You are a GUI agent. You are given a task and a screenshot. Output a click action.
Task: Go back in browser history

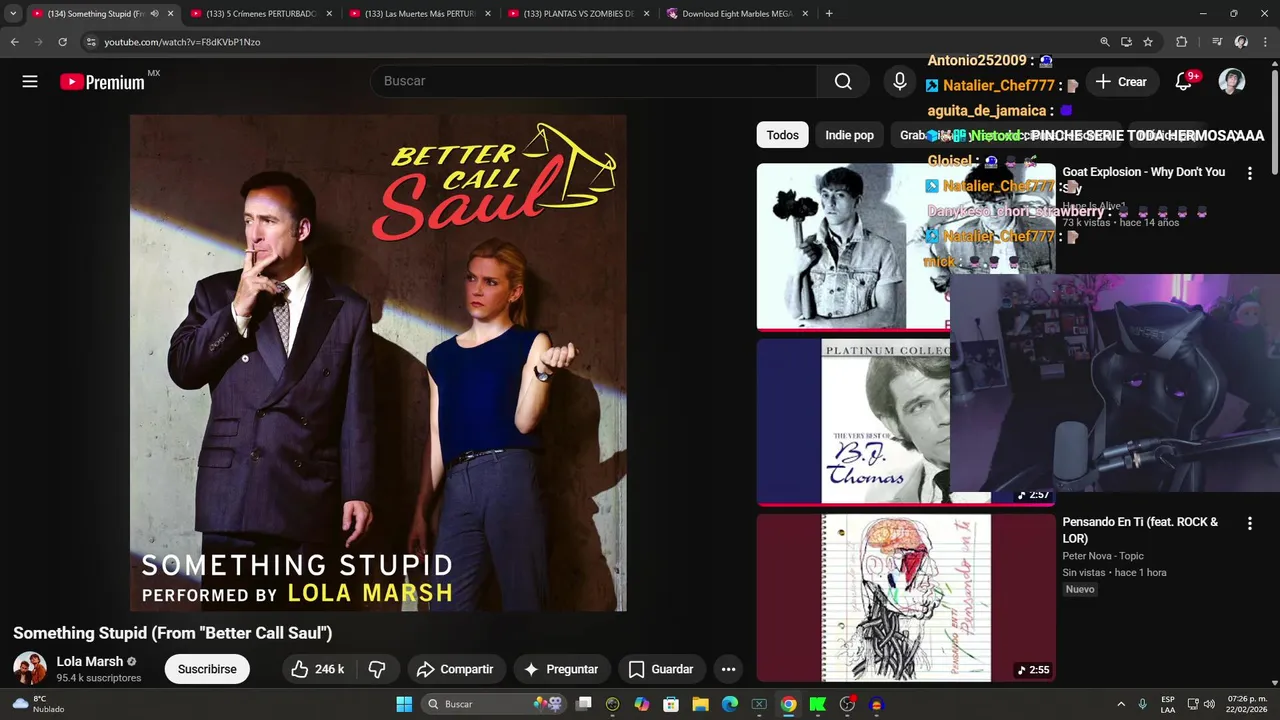pos(14,42)
